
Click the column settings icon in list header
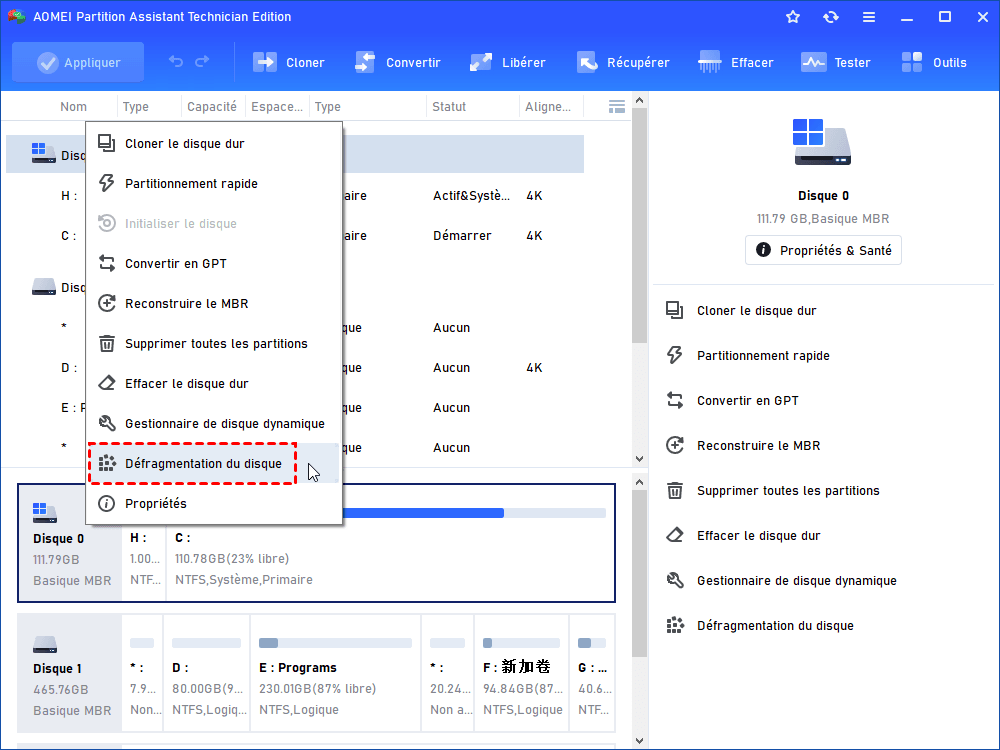pos(617,107)
